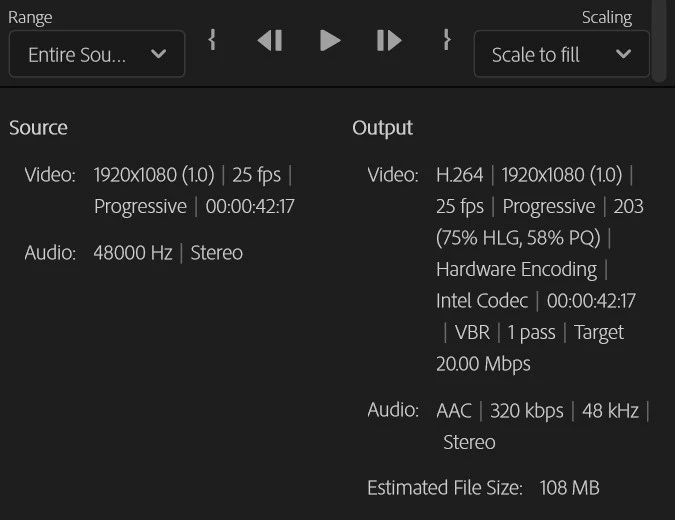Screen dimensions: 675x520
Task: Click the chevron arrow beside Scale to fill
Action: coord(623,54)
